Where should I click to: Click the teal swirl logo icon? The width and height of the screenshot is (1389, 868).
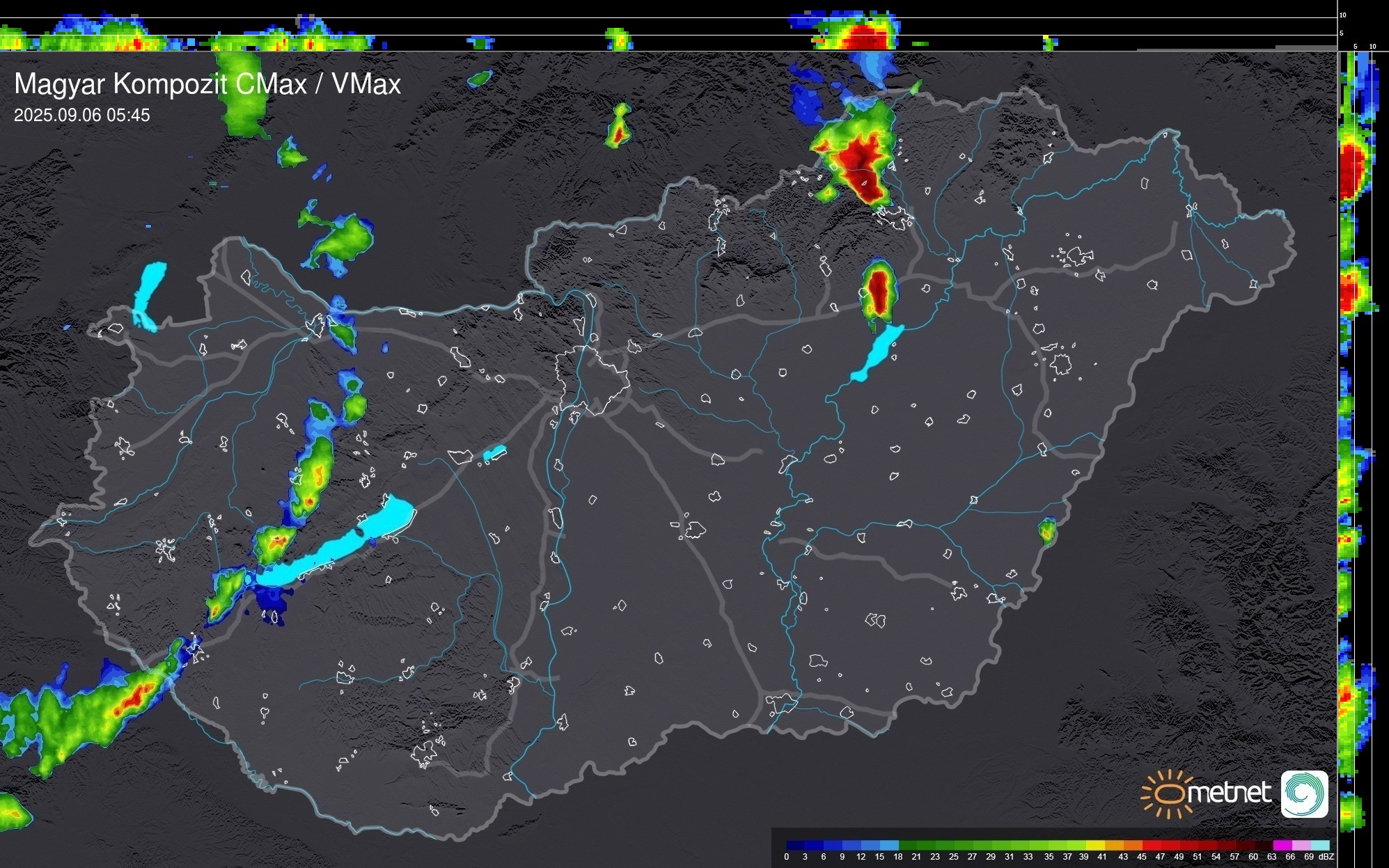[1304, 794]
